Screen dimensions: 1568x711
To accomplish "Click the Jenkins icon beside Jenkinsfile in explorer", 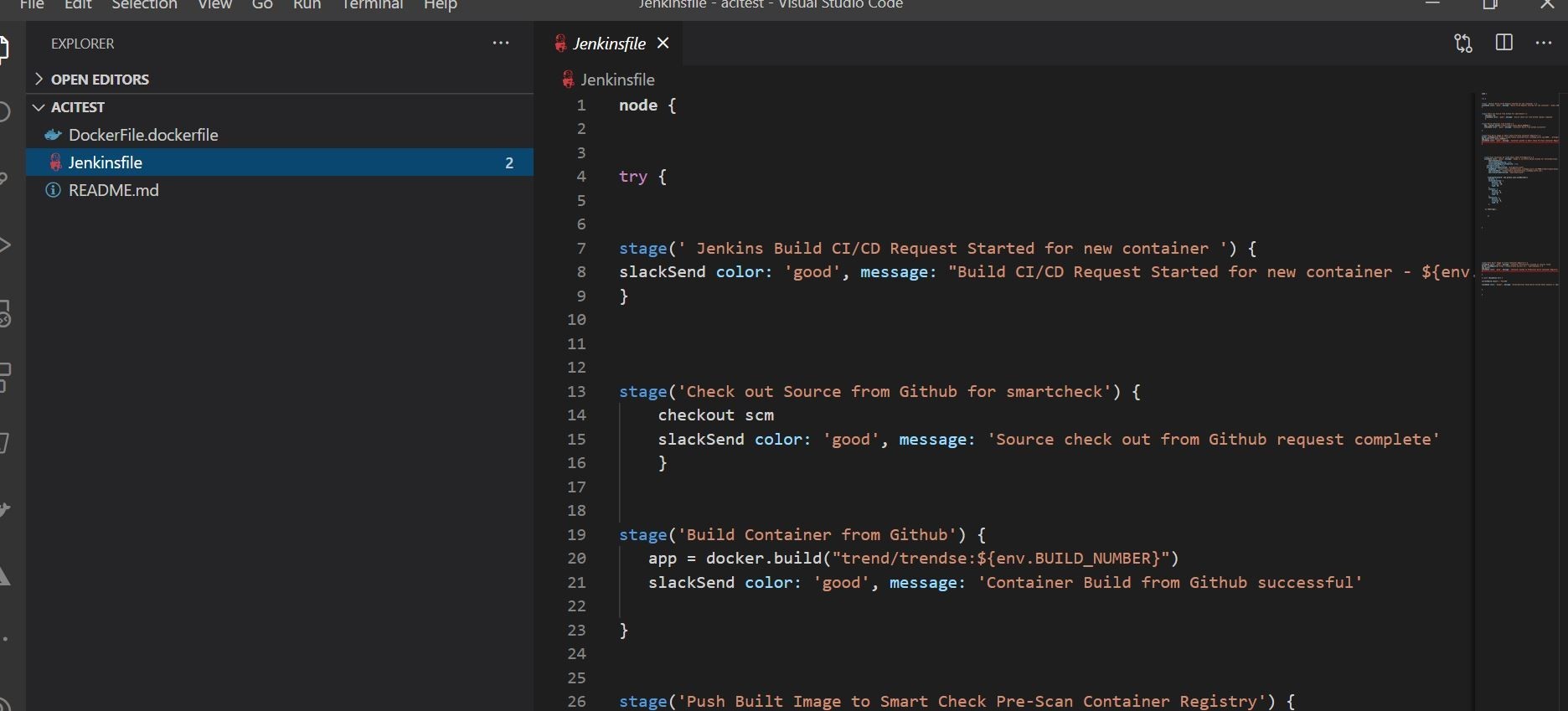I will 55,162.
